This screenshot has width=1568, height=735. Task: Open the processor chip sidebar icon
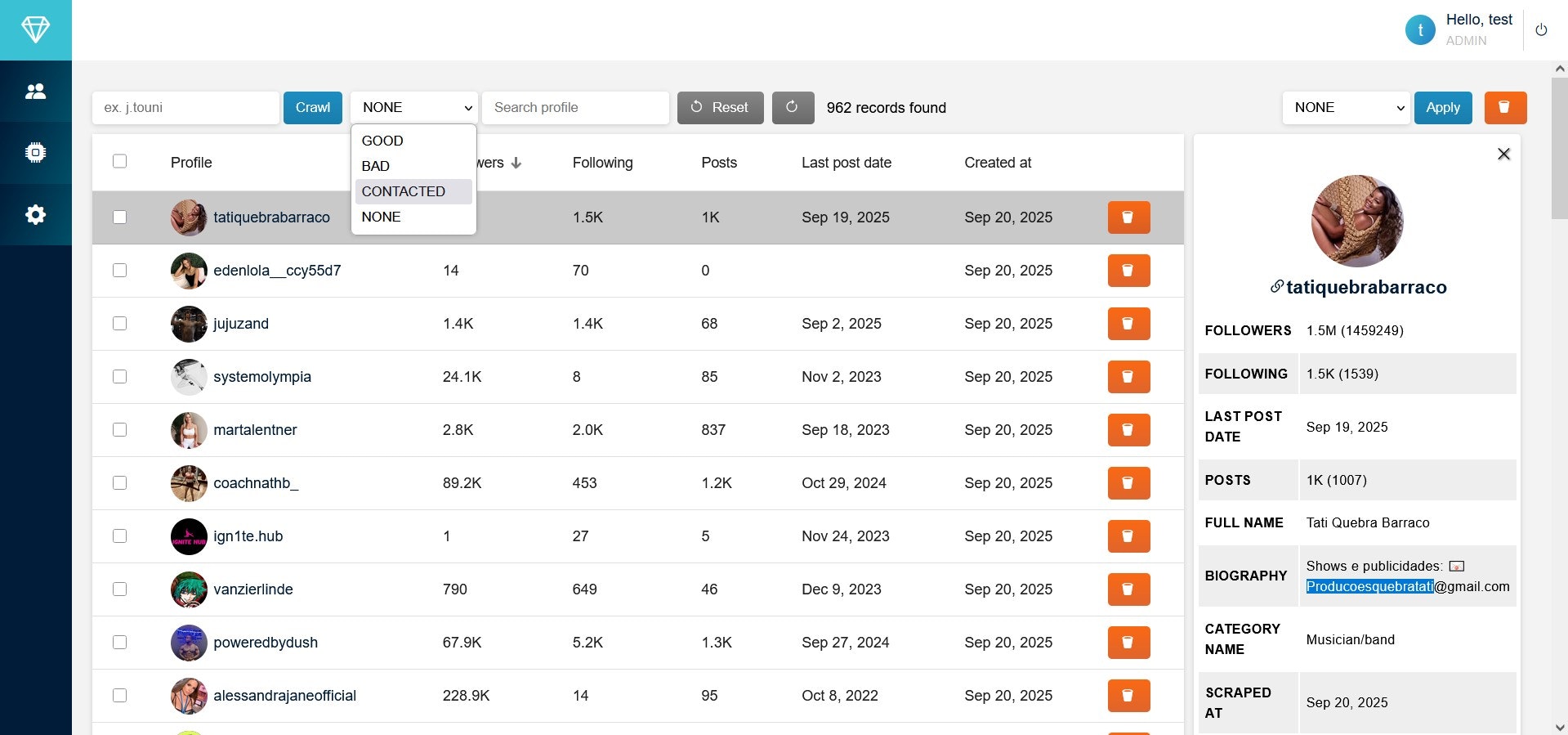pos(35,153)
